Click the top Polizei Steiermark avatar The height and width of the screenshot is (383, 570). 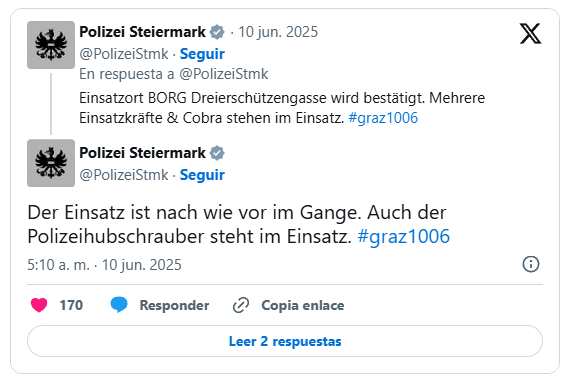51,45
